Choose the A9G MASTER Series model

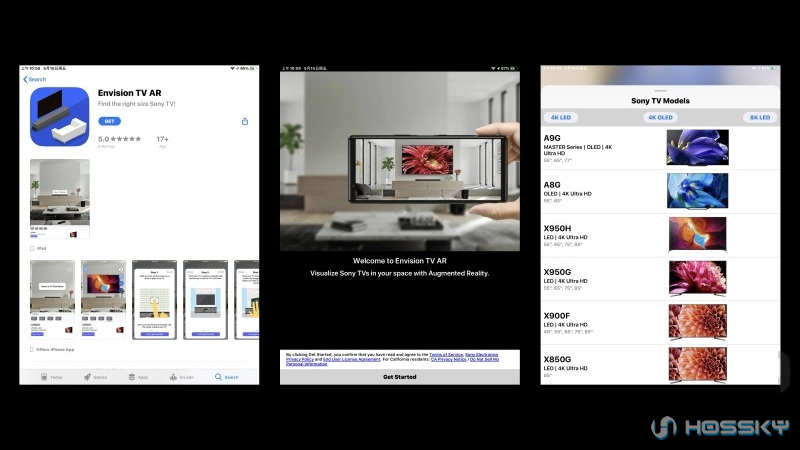[x=660, y=148]
